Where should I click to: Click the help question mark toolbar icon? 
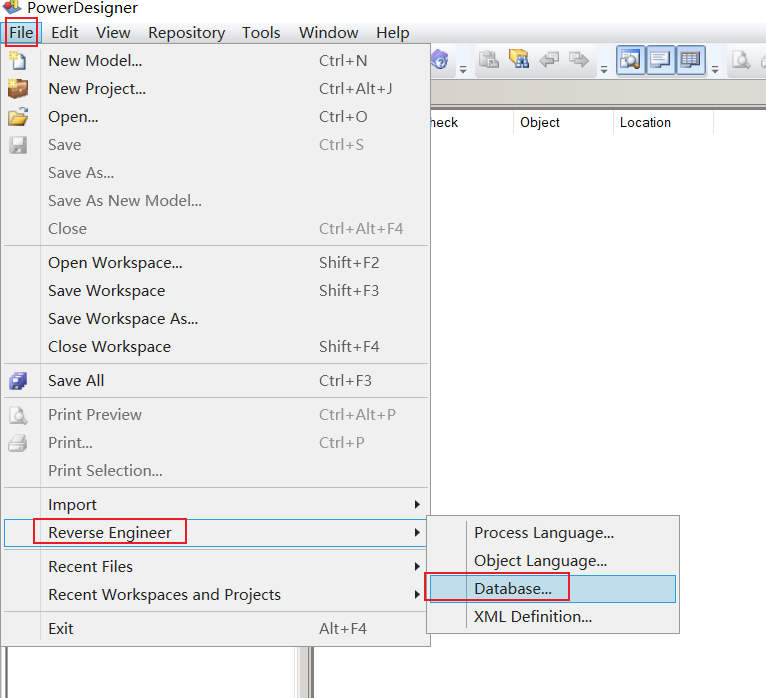pyautogui.click(x=440, y=60)
